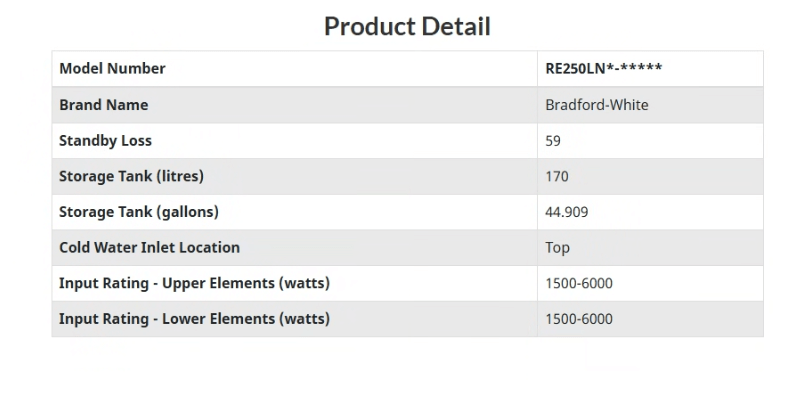Click the Input Rating - Upper Elements label

(x=194, y=284)
